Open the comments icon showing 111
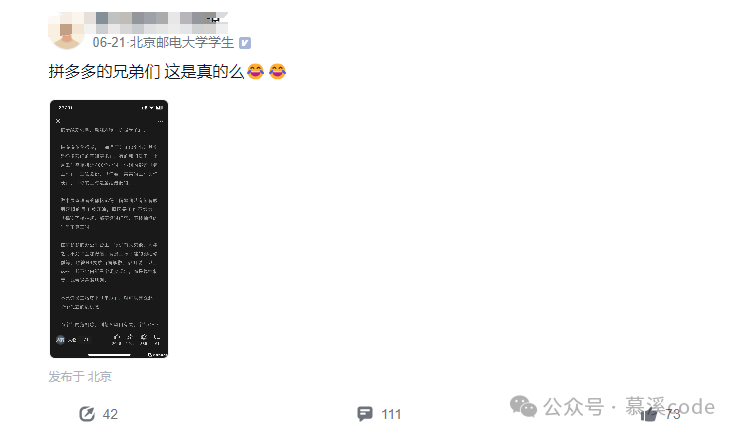739x437 pixels. [x=364, y=414]
